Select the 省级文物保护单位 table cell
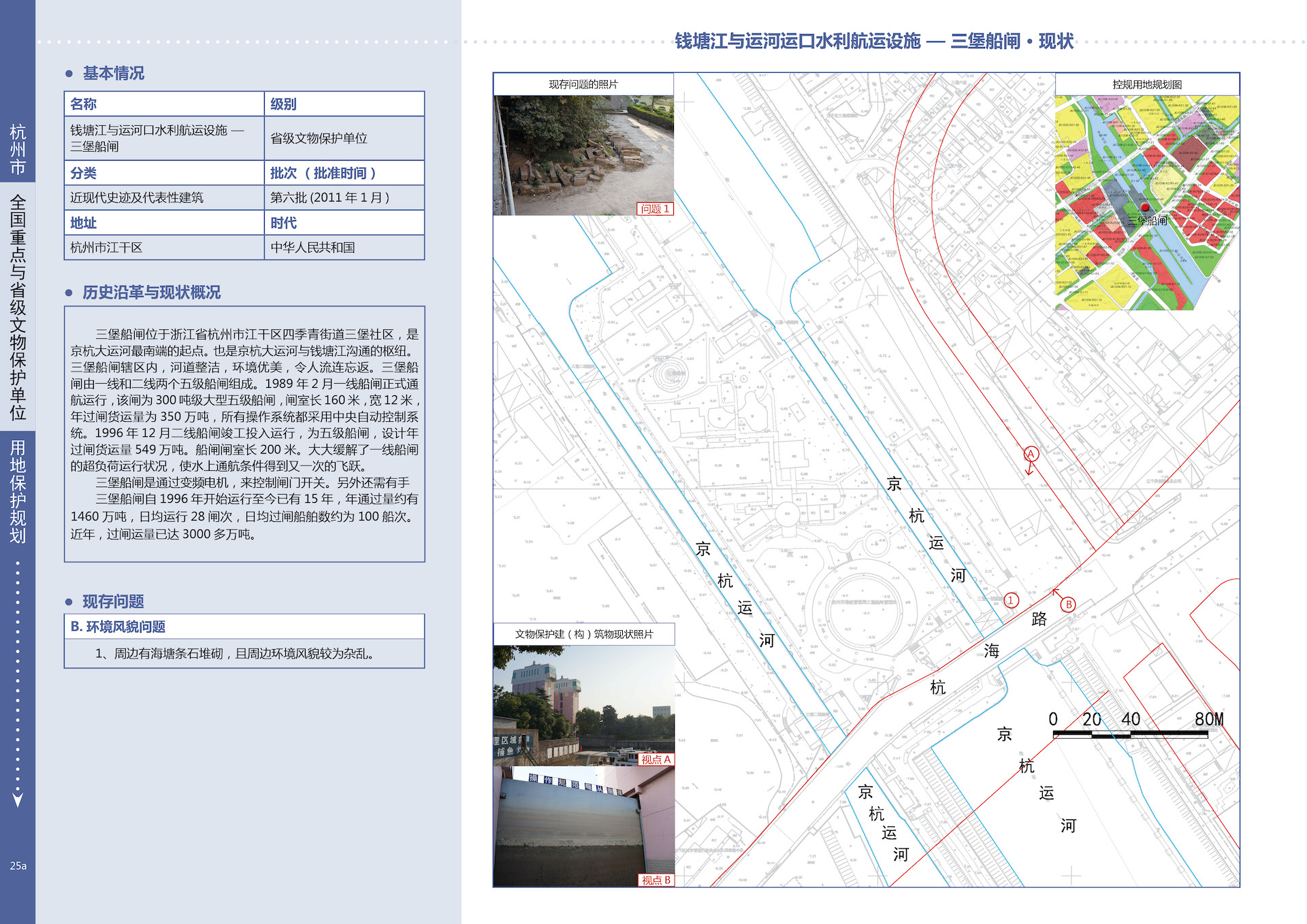Screen dimensions: 1307x924 (x=344, y=138)
